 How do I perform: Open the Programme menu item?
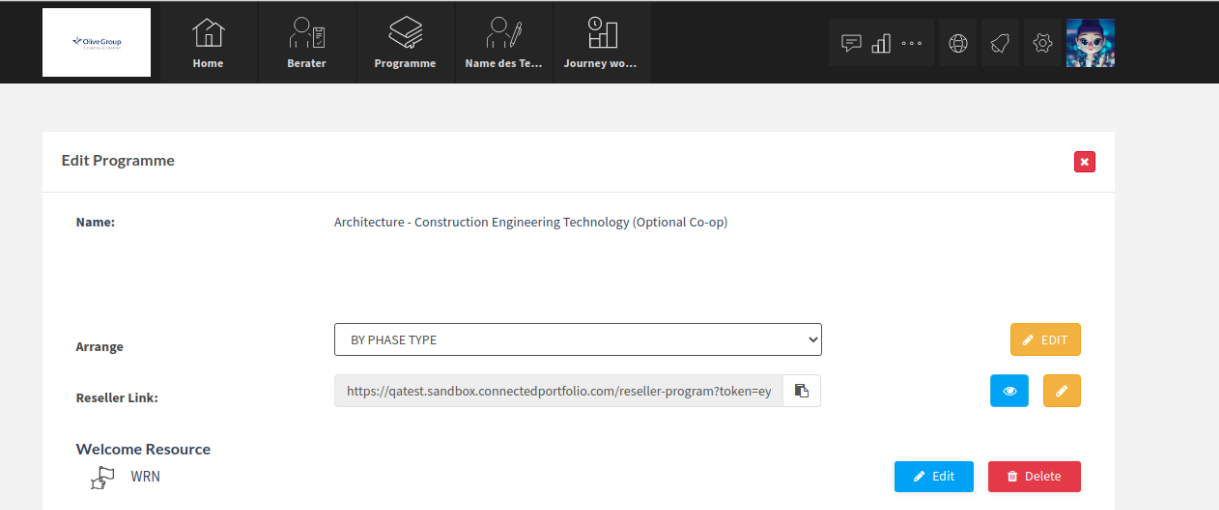(405, 43)
